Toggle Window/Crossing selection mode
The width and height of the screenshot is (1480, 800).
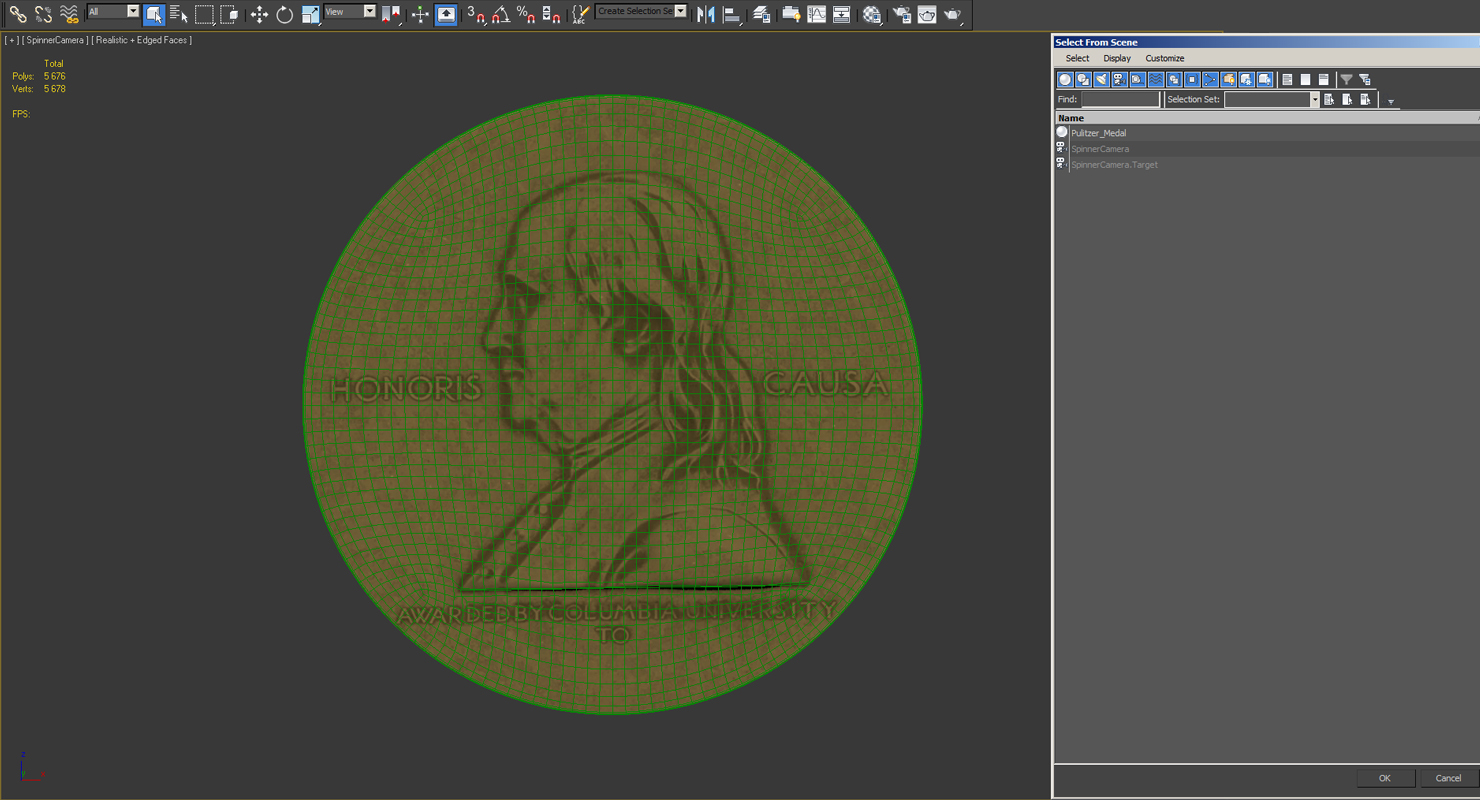(229, 14)
